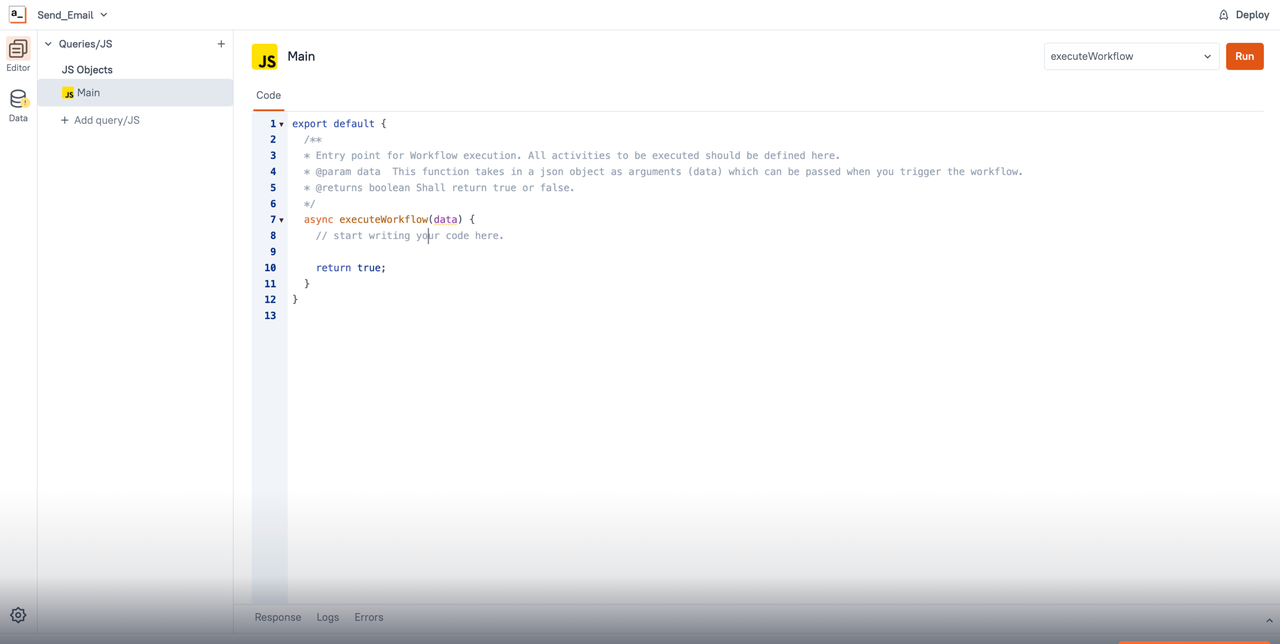Screen dimensions: 1280x644
Task: Open the Errors panel at the bottom
Action: tap(368, 617)
